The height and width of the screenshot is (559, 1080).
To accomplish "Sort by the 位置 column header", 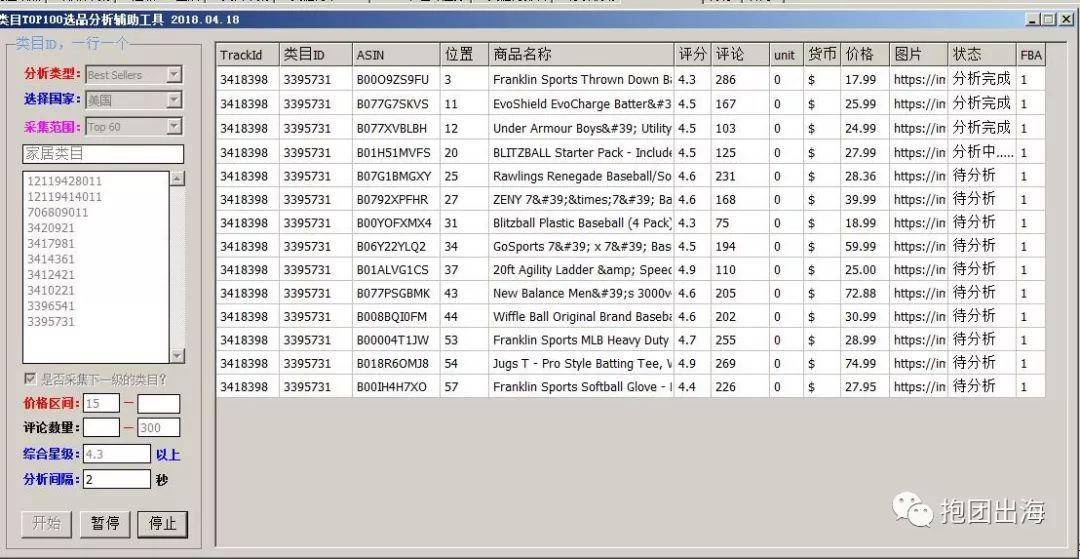I will tap(464, 55).
